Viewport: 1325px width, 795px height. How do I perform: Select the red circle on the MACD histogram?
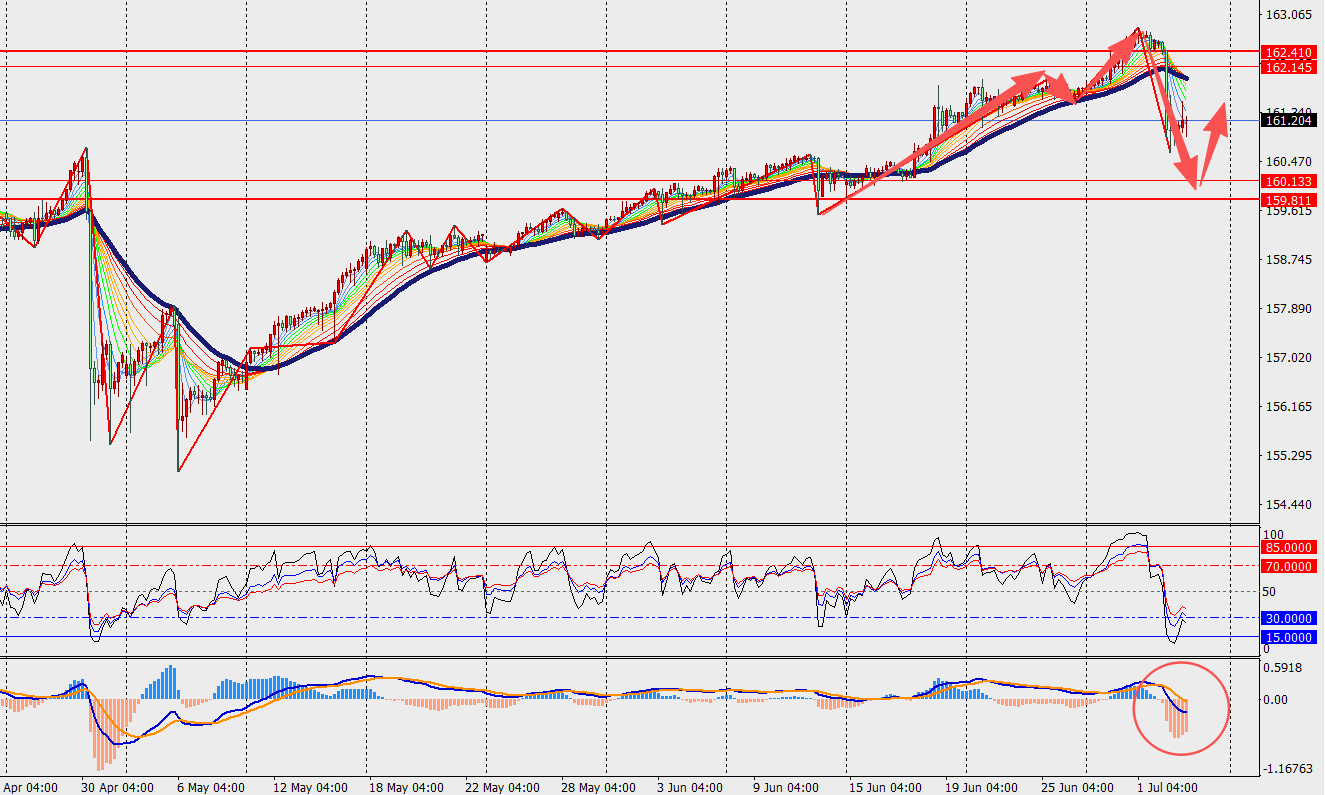pyautogui.click(x=1180, y=708)
